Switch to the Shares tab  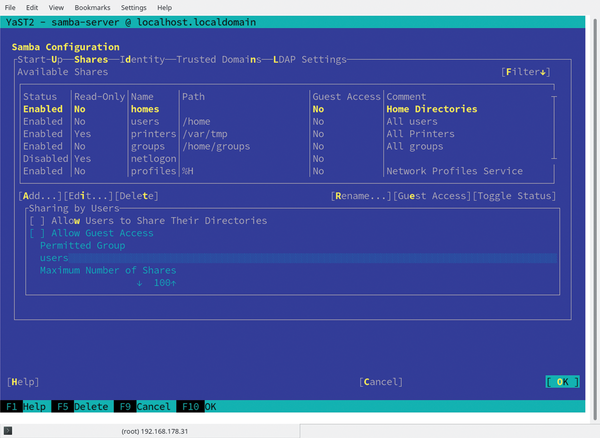coord(91,60)
